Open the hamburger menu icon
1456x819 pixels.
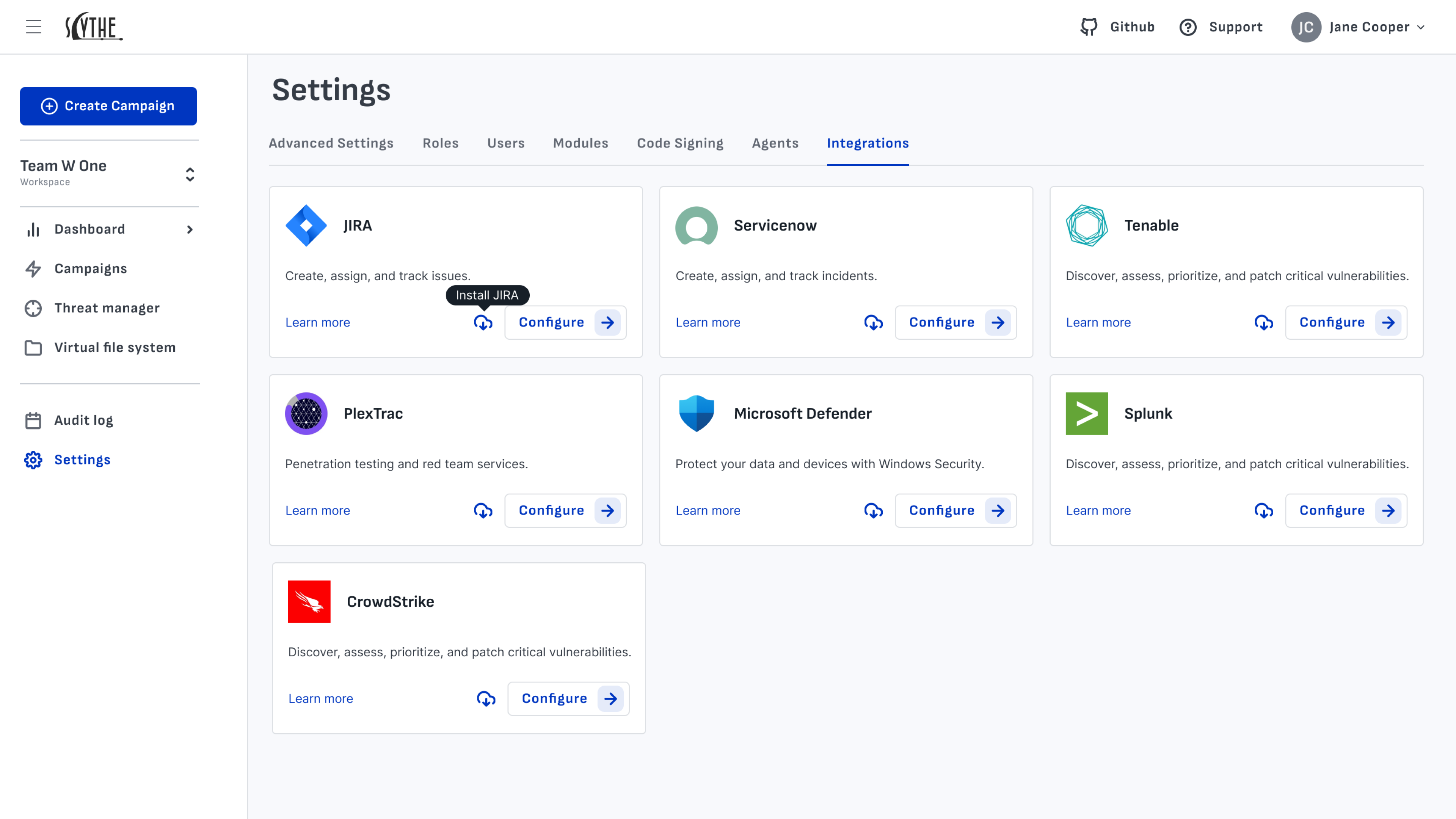point(33,27)
